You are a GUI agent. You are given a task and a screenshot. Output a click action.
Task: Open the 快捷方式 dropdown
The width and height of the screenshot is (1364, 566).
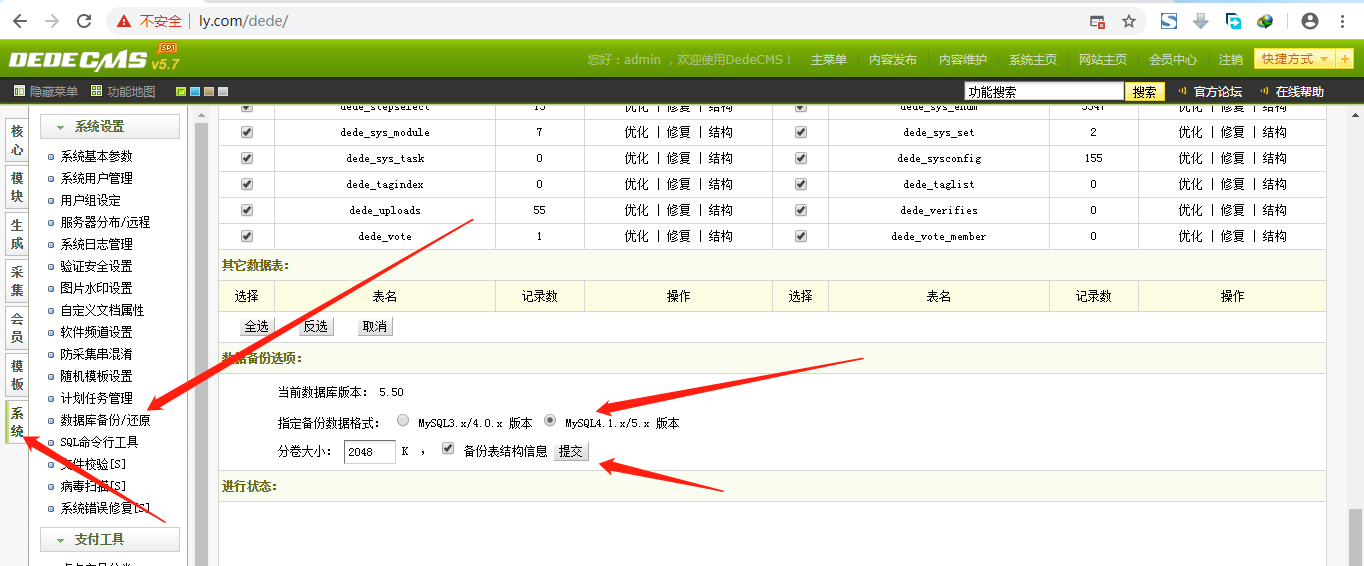click(1295, 60)
